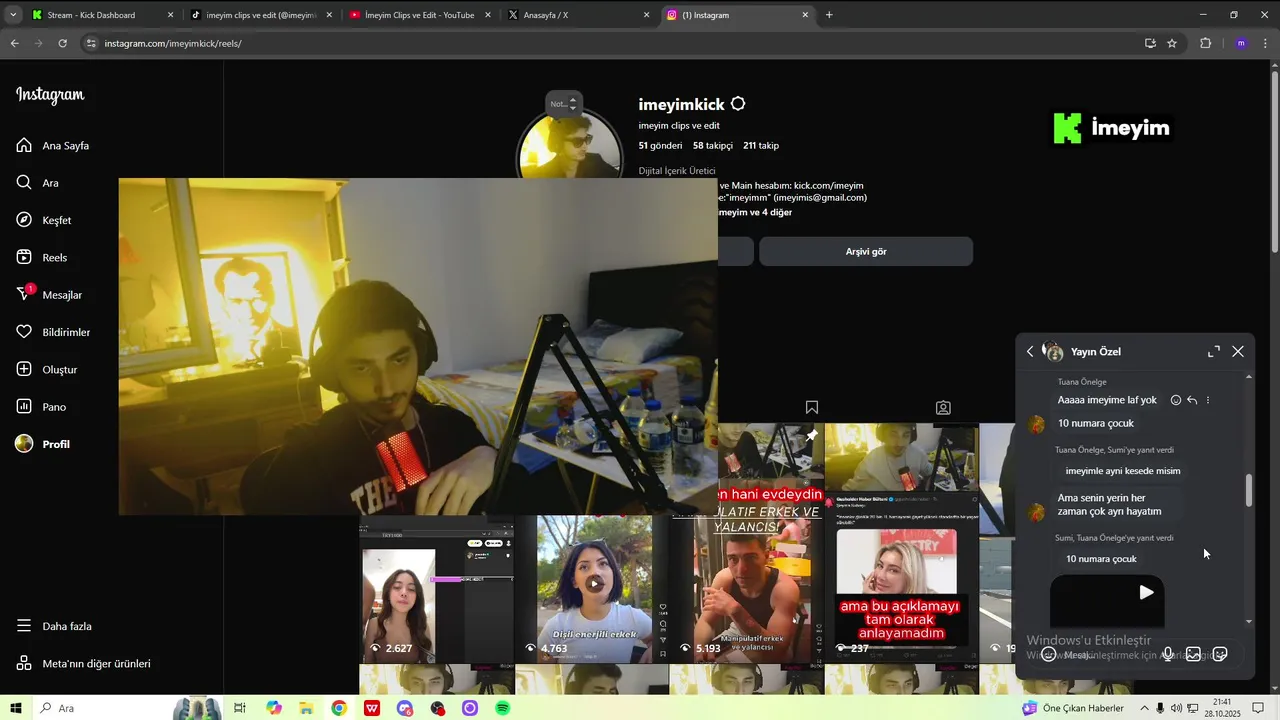Close the Anasayfa / X tab
Image resolution: width=1280 pixels, height=720 pixels.
[x=646, y=15]
